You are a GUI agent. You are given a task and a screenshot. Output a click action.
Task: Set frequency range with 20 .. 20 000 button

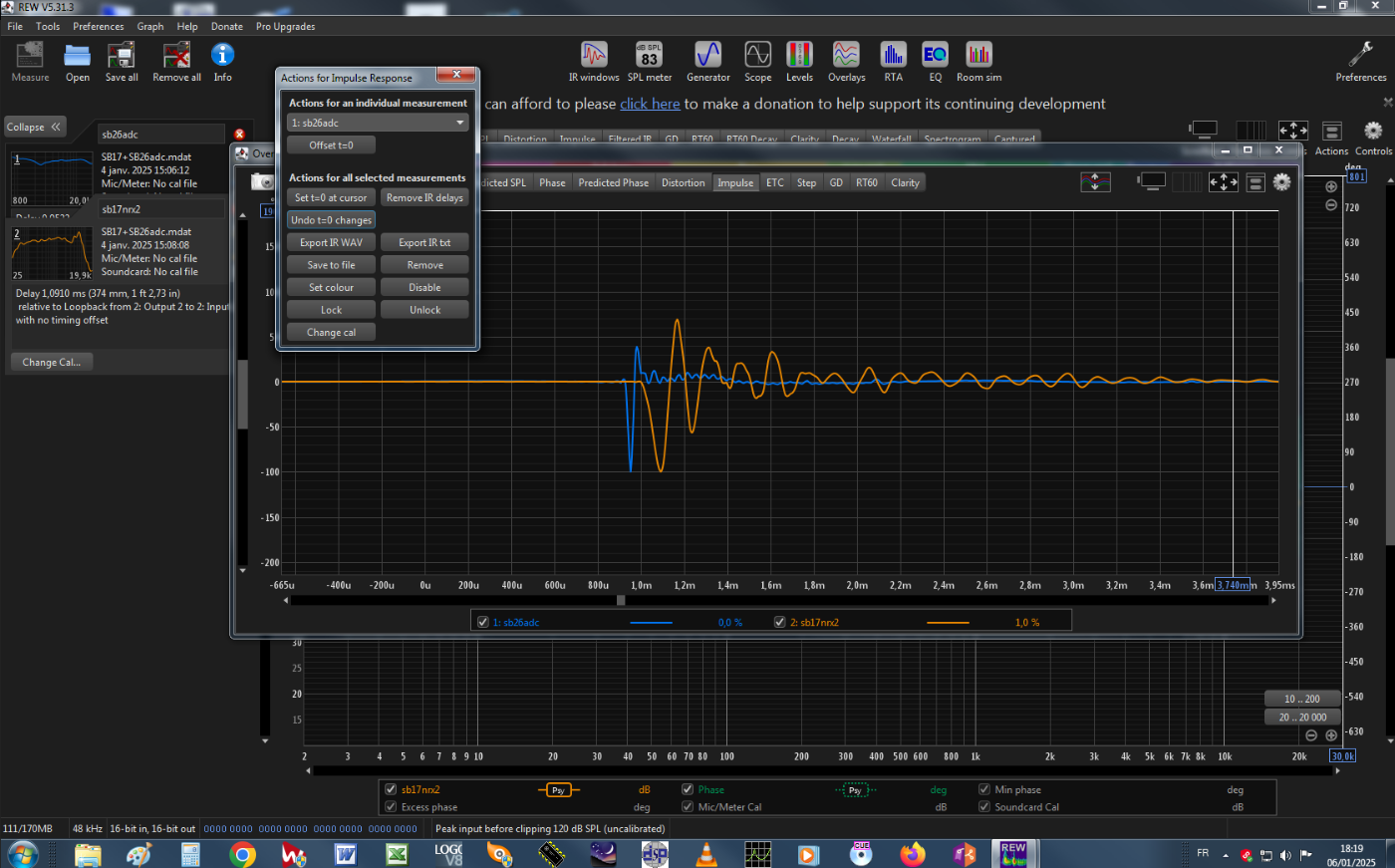[1302, 717]
